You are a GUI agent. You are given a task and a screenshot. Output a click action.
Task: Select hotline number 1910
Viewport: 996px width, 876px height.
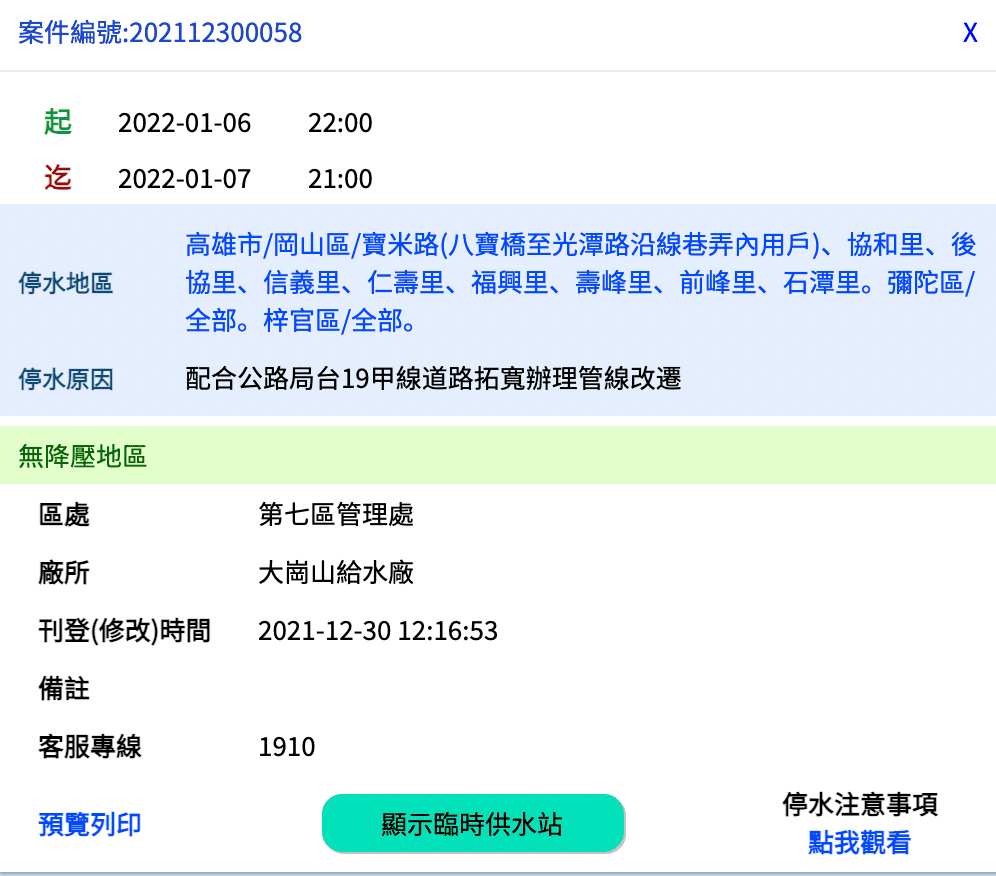point(286,747)
